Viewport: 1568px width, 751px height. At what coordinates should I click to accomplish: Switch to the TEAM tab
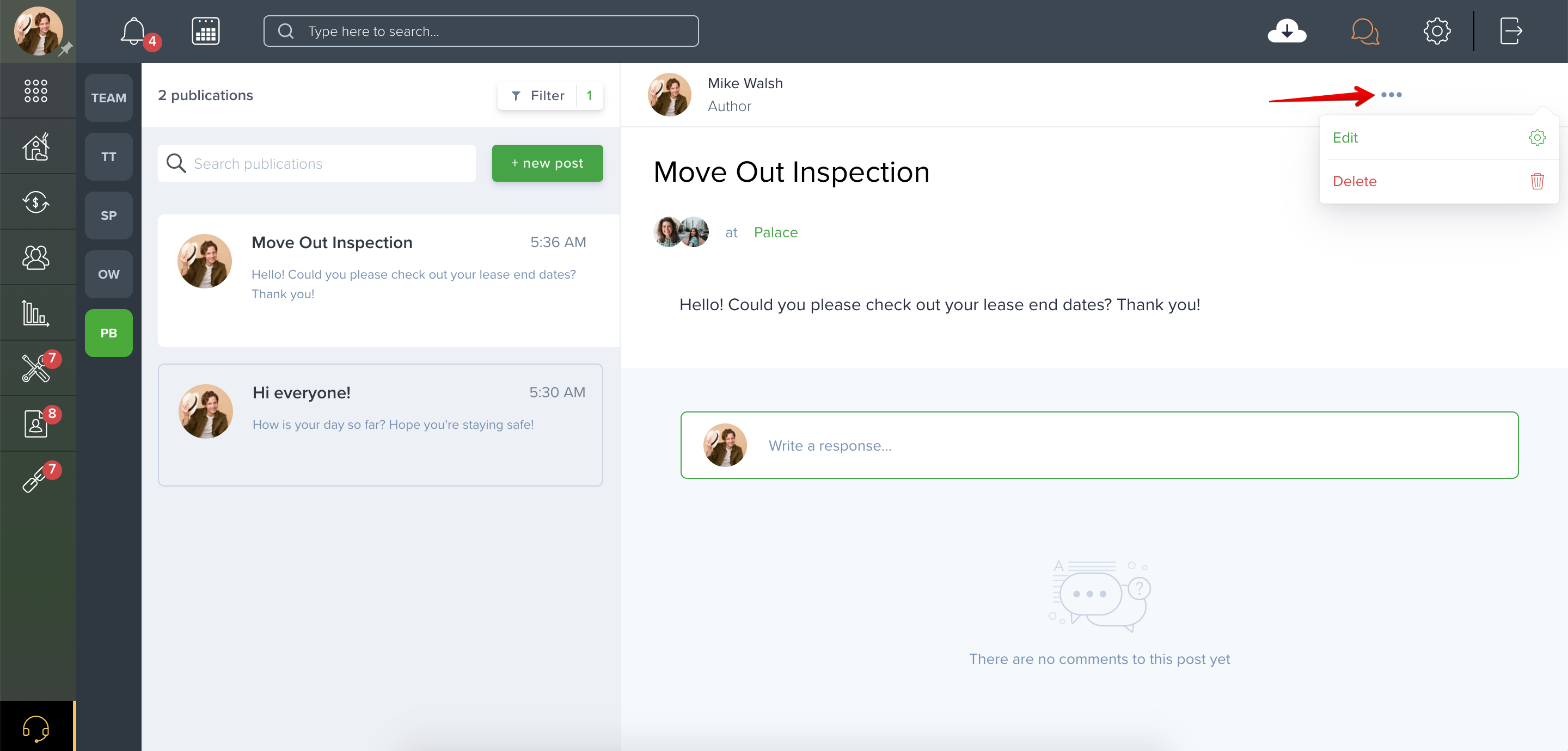(109, 98)
